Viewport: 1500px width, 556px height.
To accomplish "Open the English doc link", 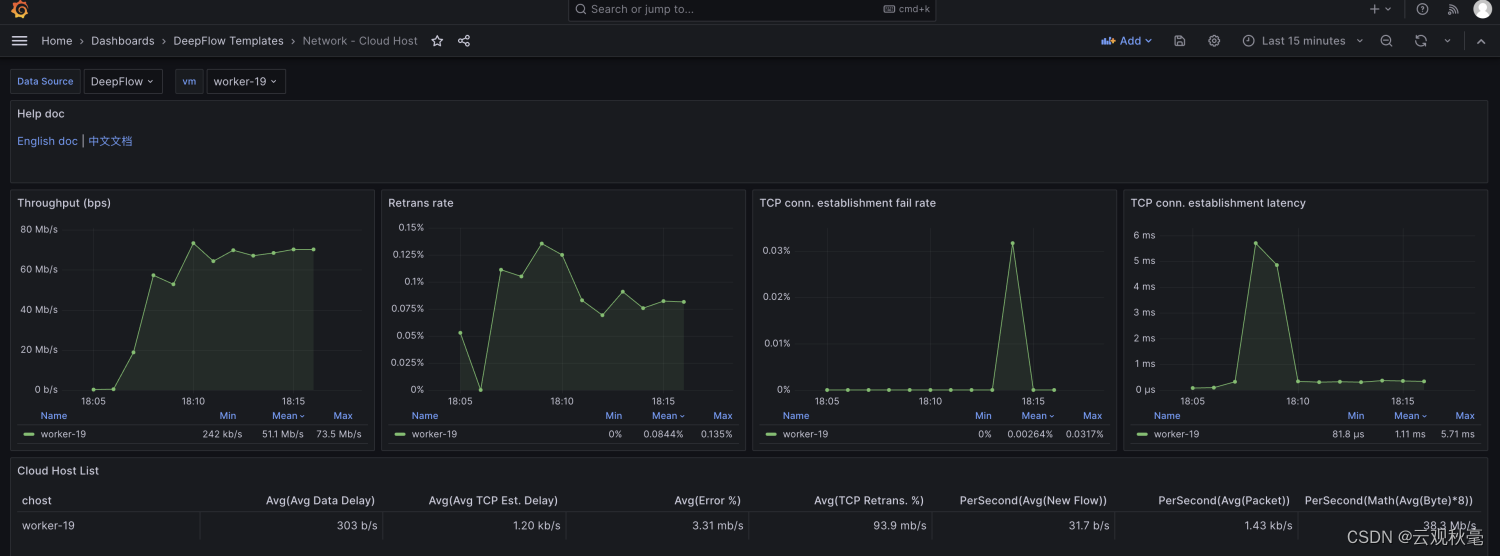I will 47,141.
